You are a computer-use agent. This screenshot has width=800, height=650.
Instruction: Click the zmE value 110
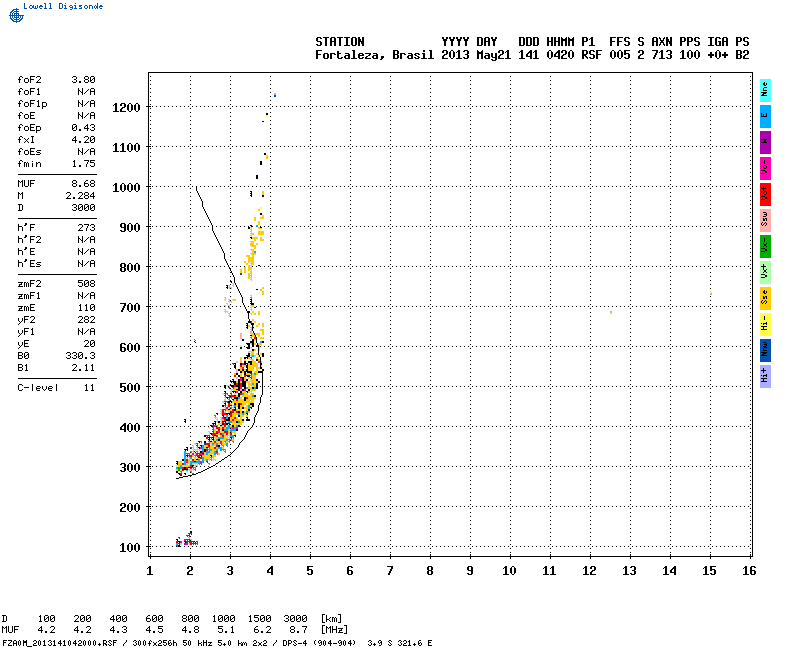[x=86, y=308]
